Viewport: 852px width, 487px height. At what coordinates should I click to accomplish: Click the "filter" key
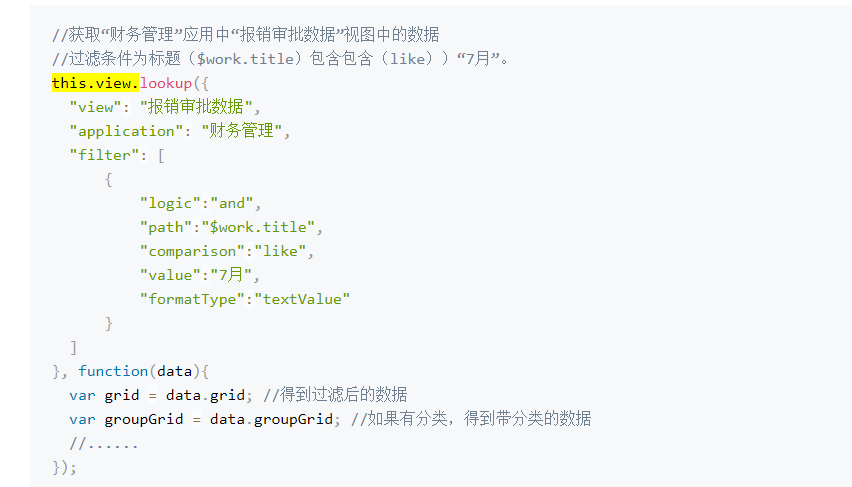pos(100,155)
